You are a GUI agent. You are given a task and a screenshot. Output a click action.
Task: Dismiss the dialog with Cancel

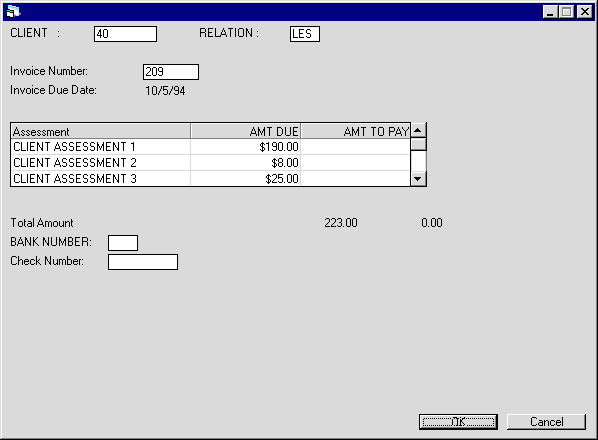(x=546, y=422)
